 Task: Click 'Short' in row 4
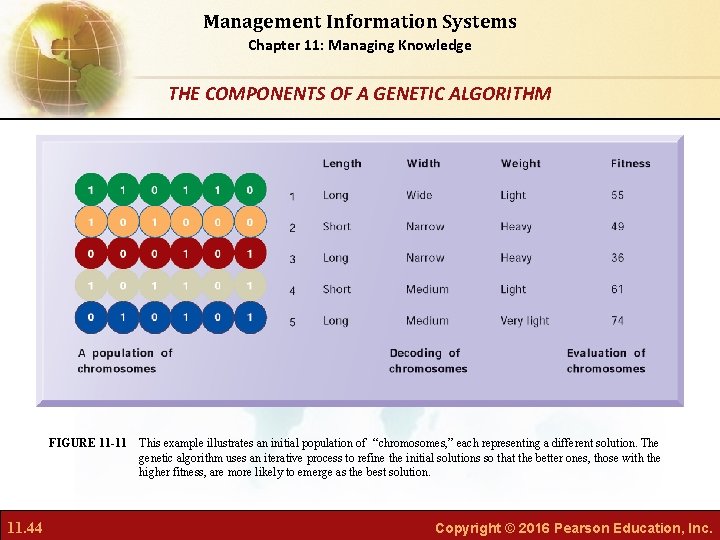point(337,289)
